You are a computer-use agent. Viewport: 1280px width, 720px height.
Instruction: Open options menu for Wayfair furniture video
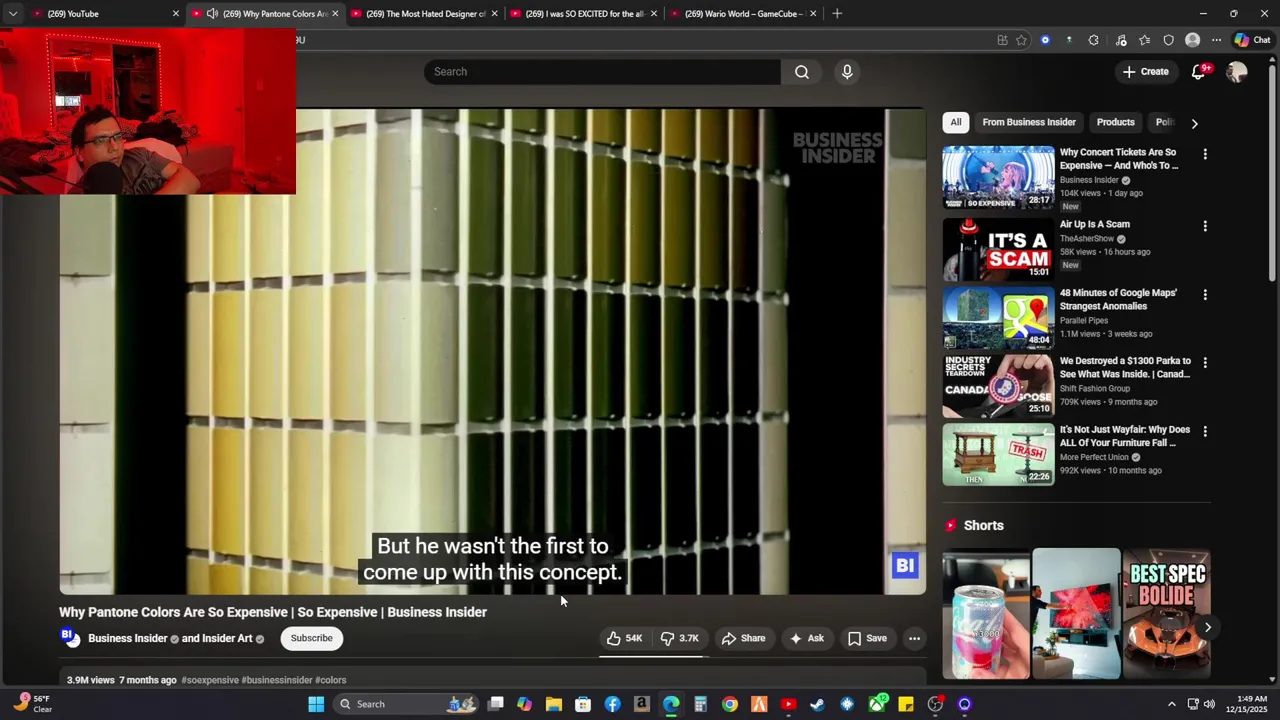click(1205, 432)
